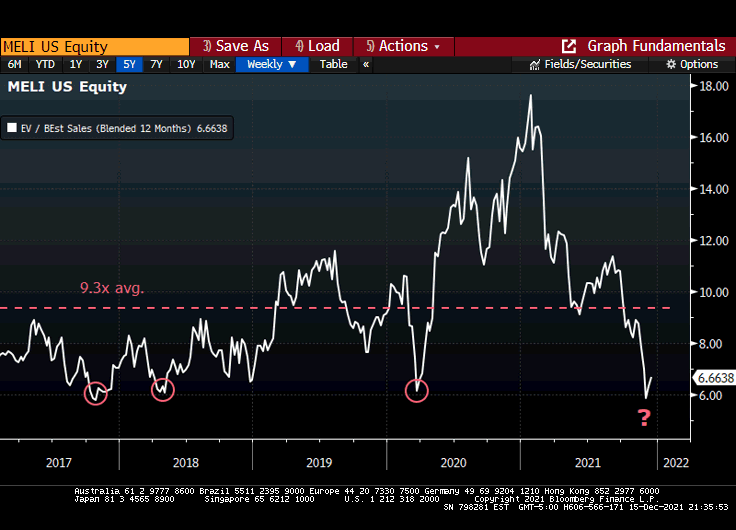The height and width of the screenshot is (530, 736).
Task: Click the MELI US Equity security field
Action: click(x=95, y=46)
